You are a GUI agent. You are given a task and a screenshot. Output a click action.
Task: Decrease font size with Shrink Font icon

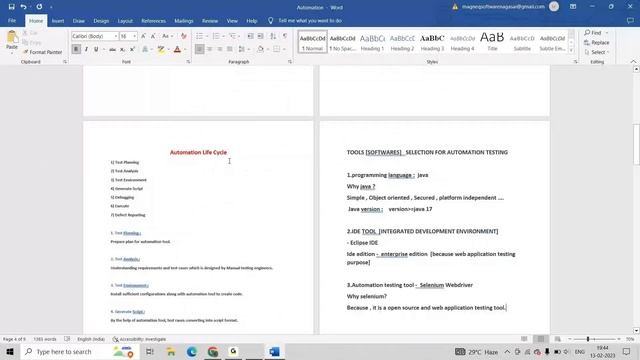(x=153, y=36)
